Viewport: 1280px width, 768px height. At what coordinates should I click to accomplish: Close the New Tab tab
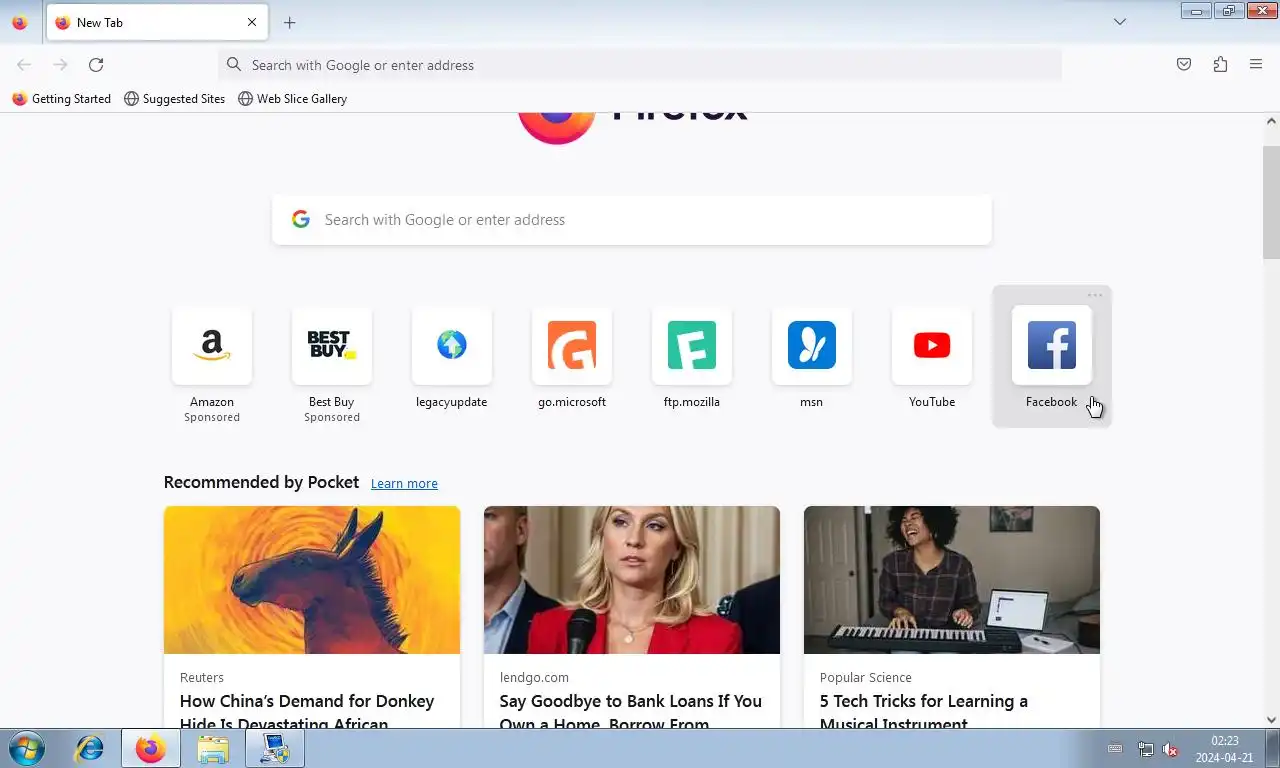click(x=252, y=22)
